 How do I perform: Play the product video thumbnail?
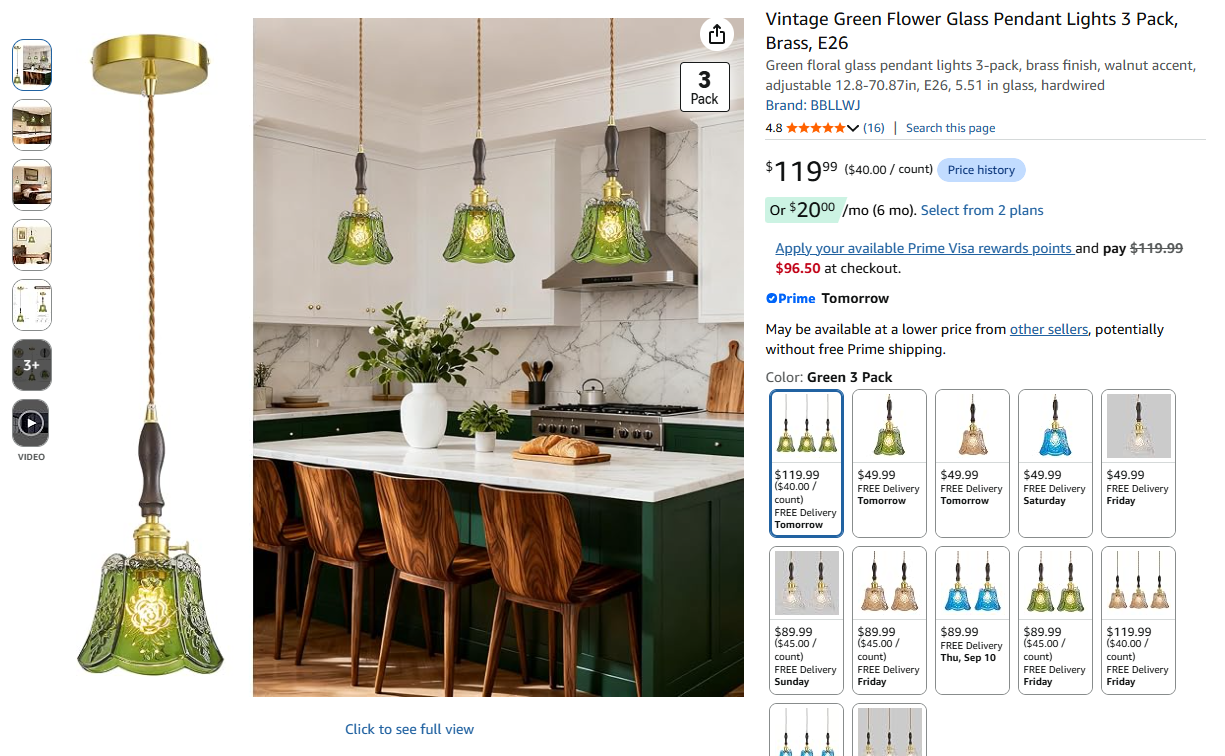(x=32, y=423)
